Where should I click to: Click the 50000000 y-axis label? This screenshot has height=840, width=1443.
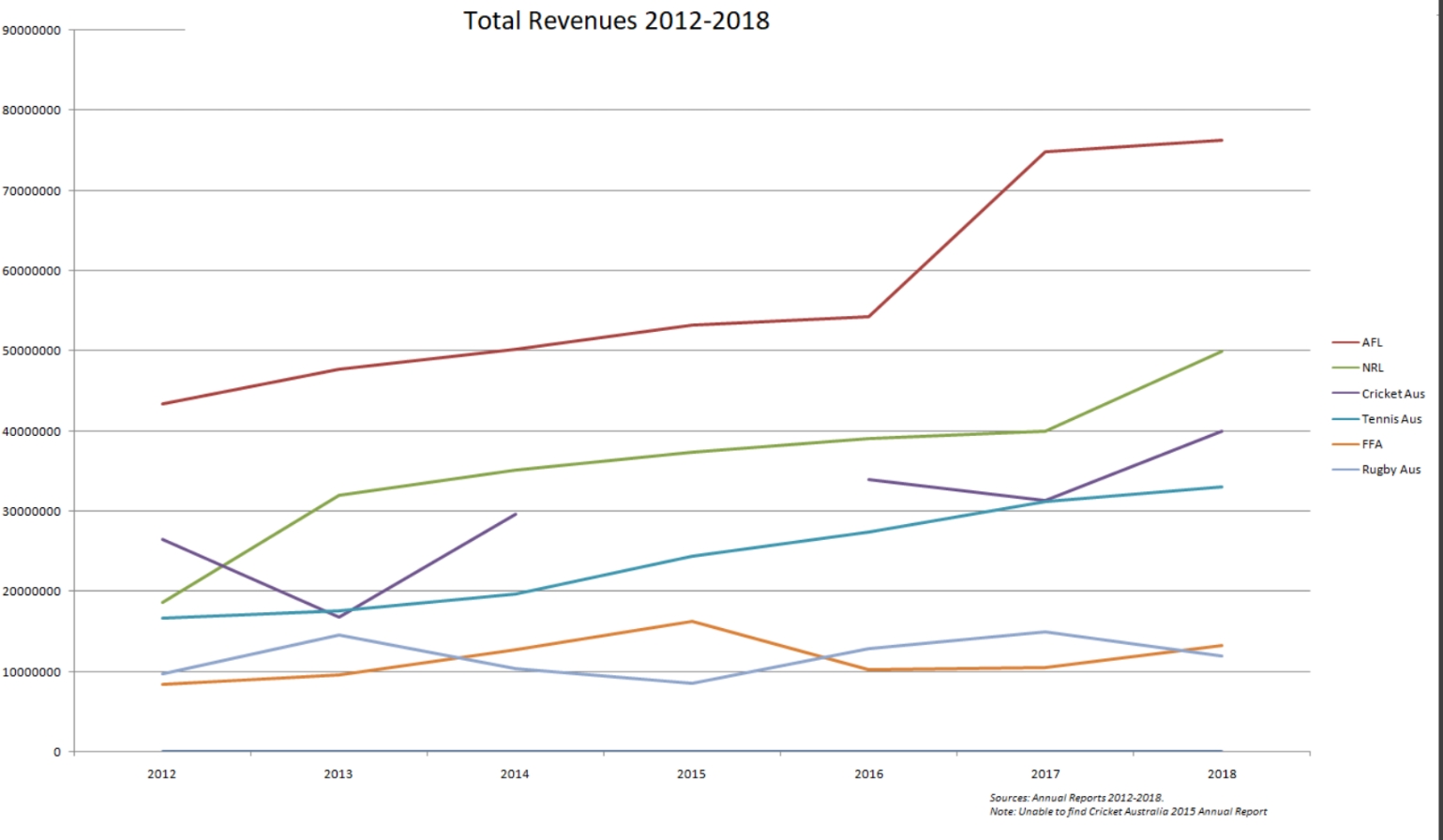(x=32, y=351)
